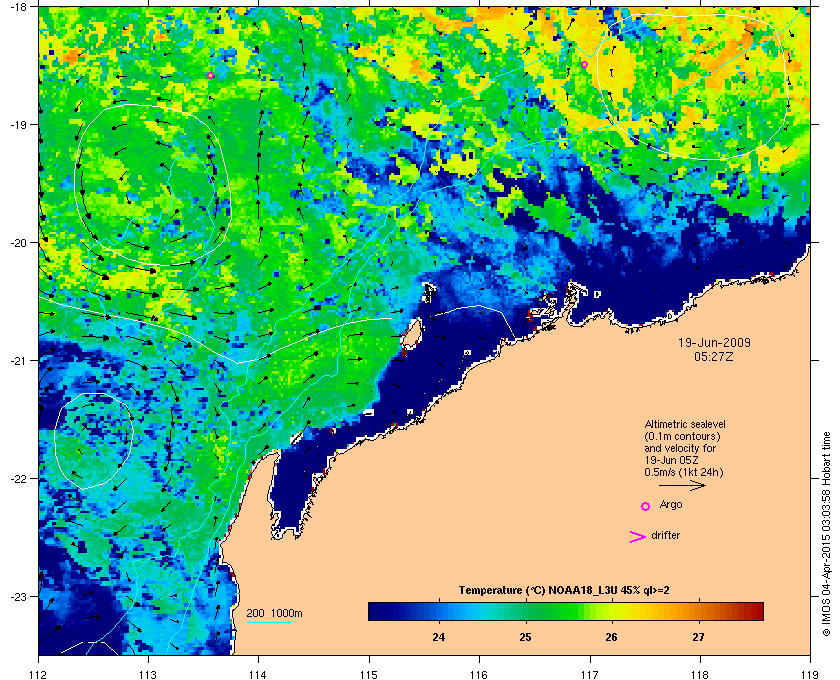This screenshot has height=680, width=840.
Task: Click the longitude label '118'
Action: tap(700, 675)
